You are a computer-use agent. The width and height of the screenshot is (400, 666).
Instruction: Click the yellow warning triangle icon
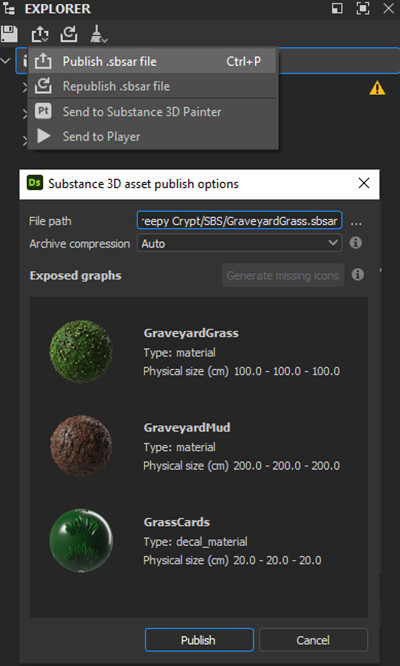pyautogui.click(x=377, y=88)
